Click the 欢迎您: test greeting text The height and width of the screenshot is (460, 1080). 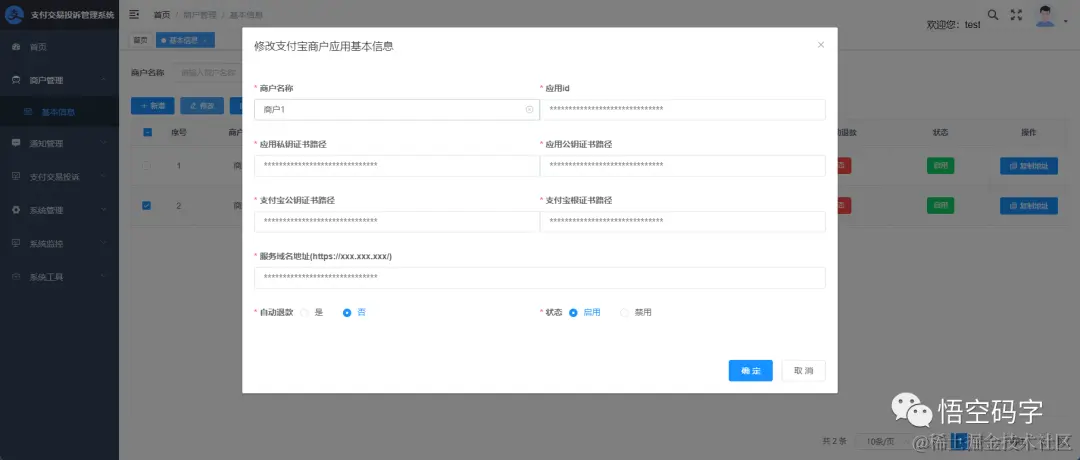click(953, 25)
